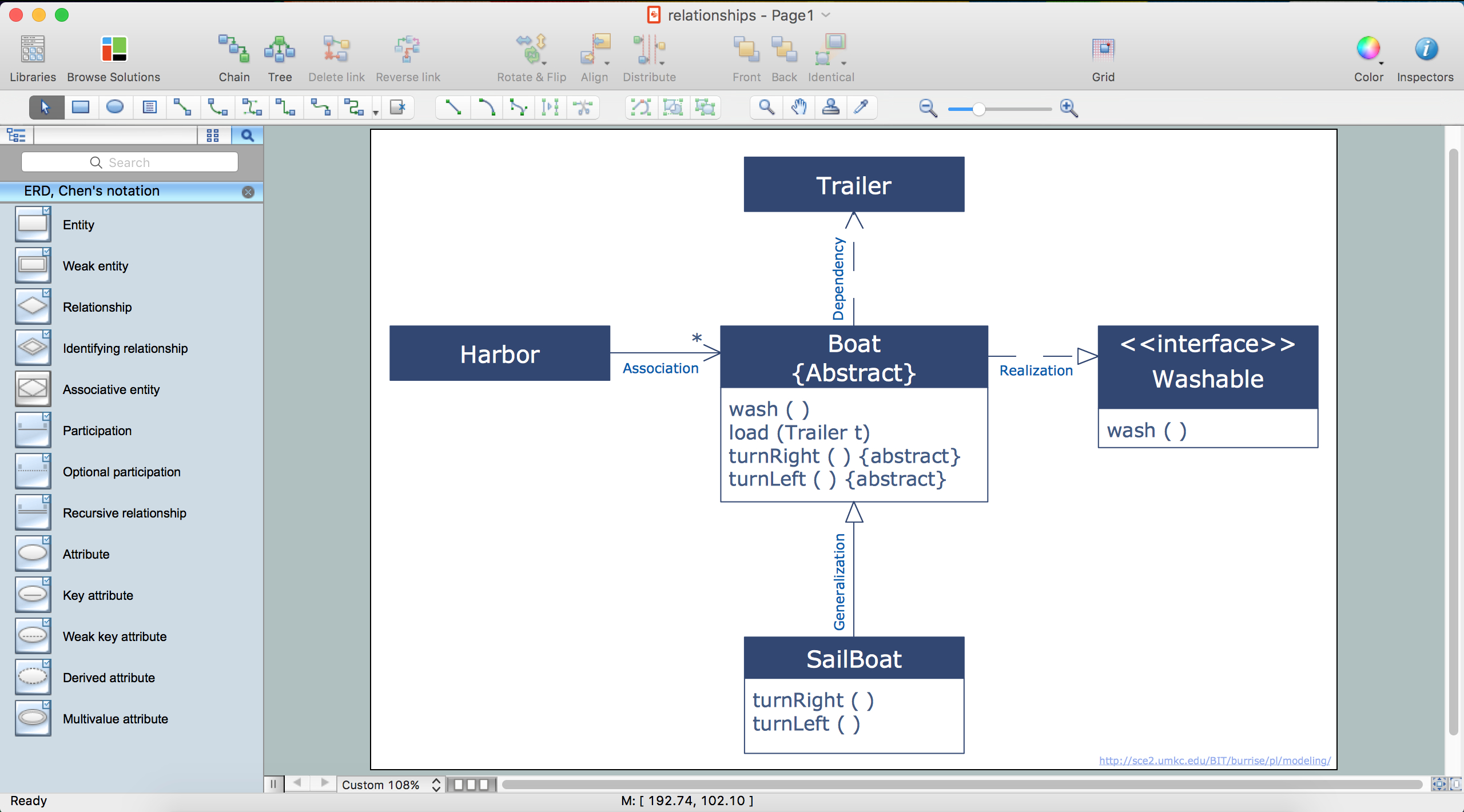The image size is (1464, 812).
Task: Select Entity item in ERD sidebar
Action: [77, 225]
